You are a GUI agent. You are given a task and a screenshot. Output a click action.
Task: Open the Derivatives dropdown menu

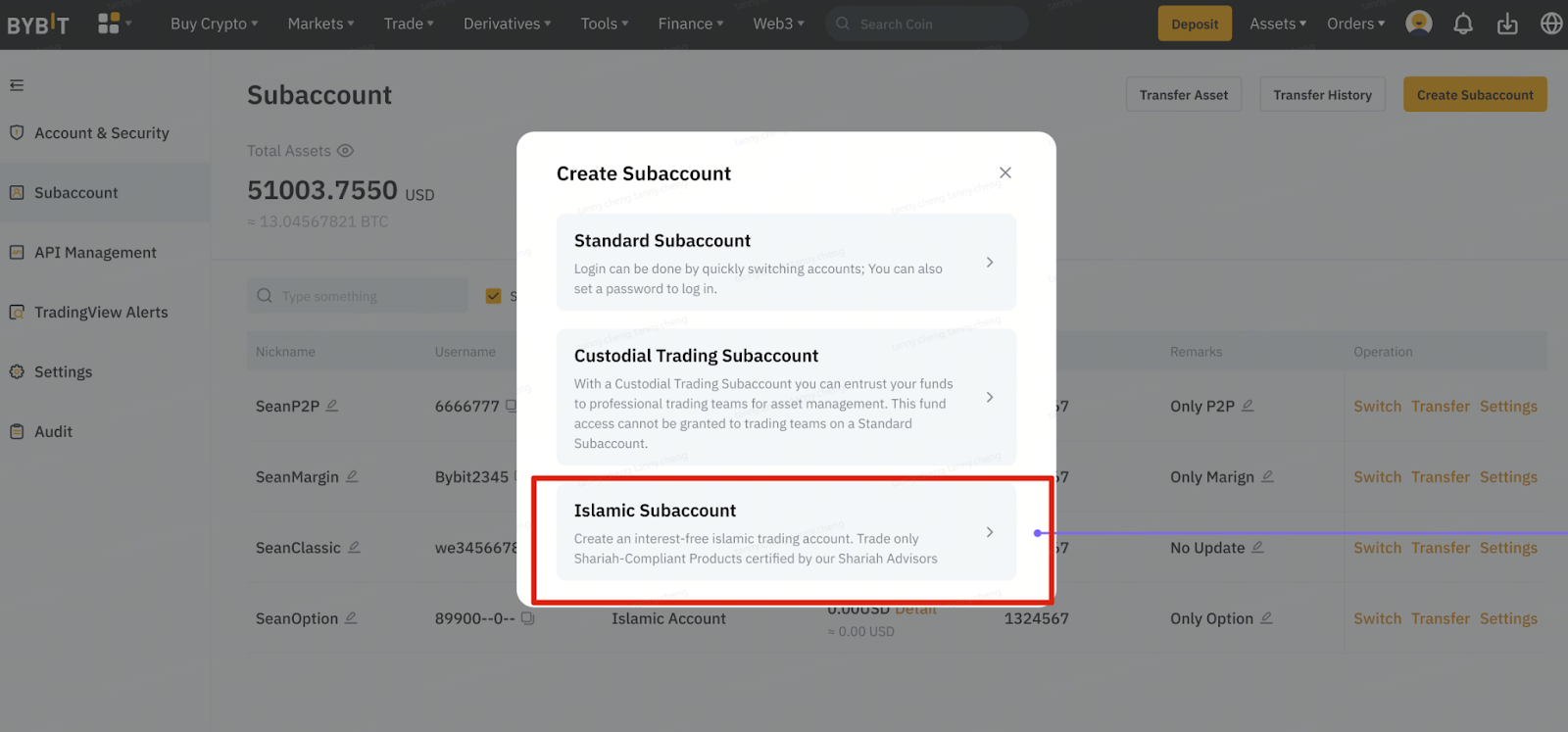pos(507,24)
